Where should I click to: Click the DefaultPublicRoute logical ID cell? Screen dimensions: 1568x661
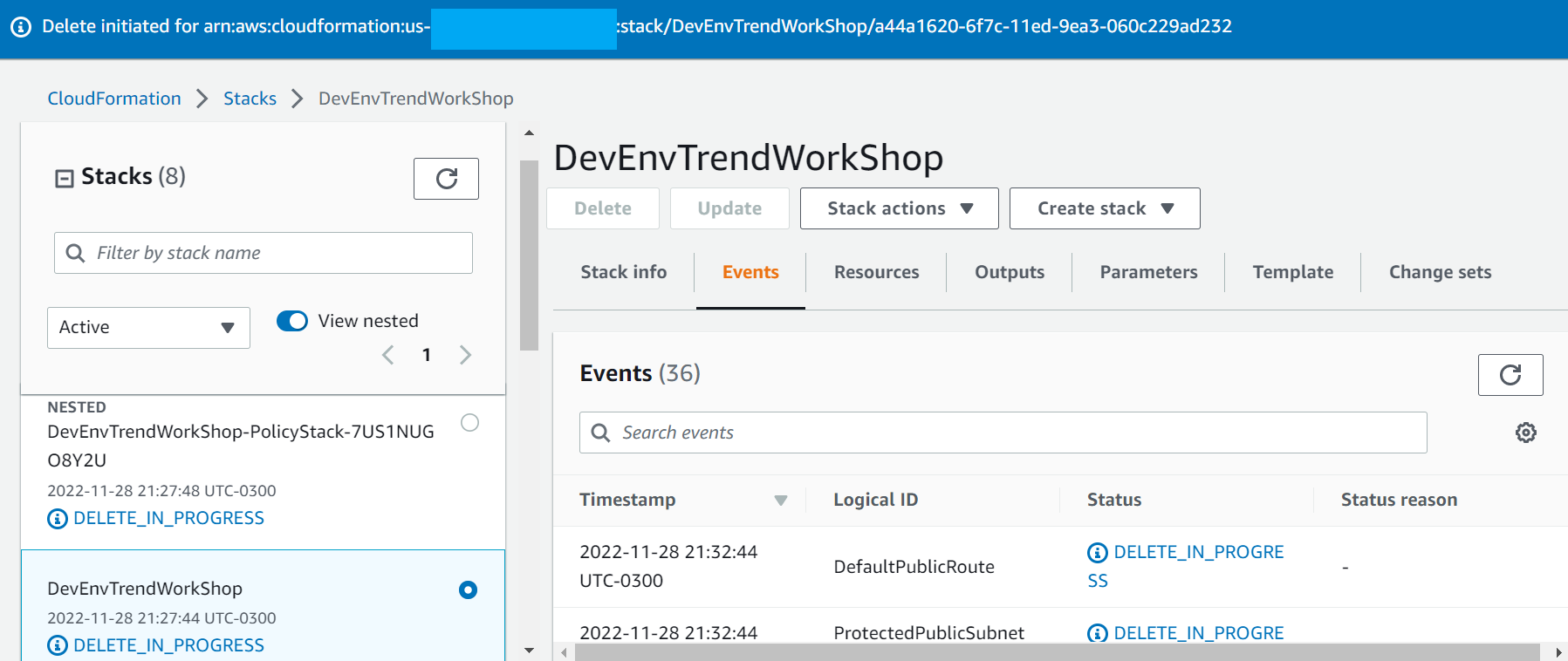coord(914,567)
